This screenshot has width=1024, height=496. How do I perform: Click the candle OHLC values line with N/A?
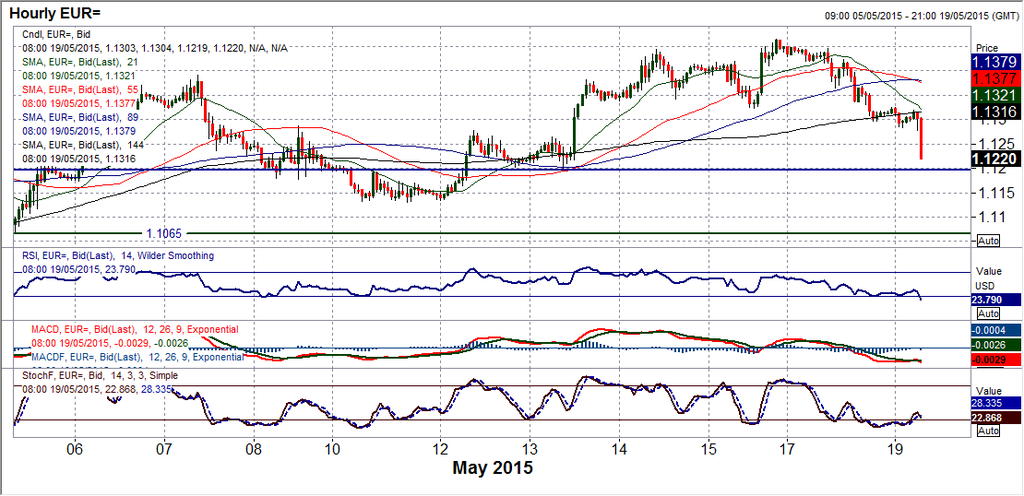click(x=156, y=48)
